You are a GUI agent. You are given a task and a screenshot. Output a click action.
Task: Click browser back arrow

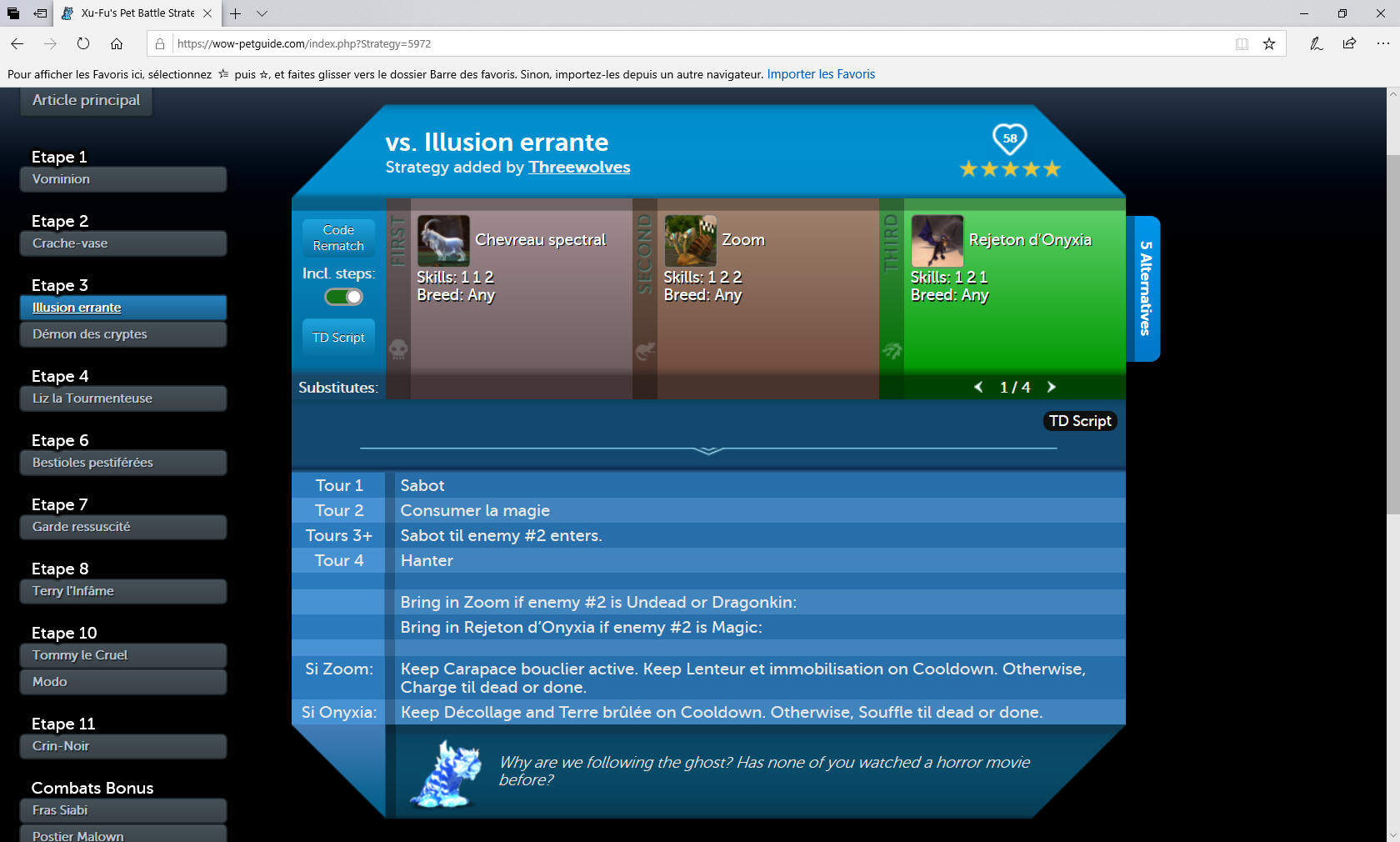click(x=17, y=43)
